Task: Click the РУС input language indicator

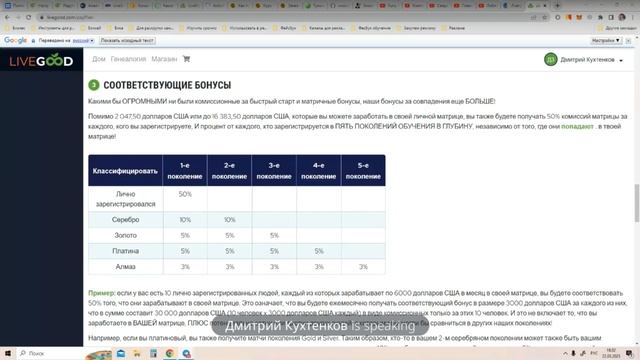Action: [594, 353]
